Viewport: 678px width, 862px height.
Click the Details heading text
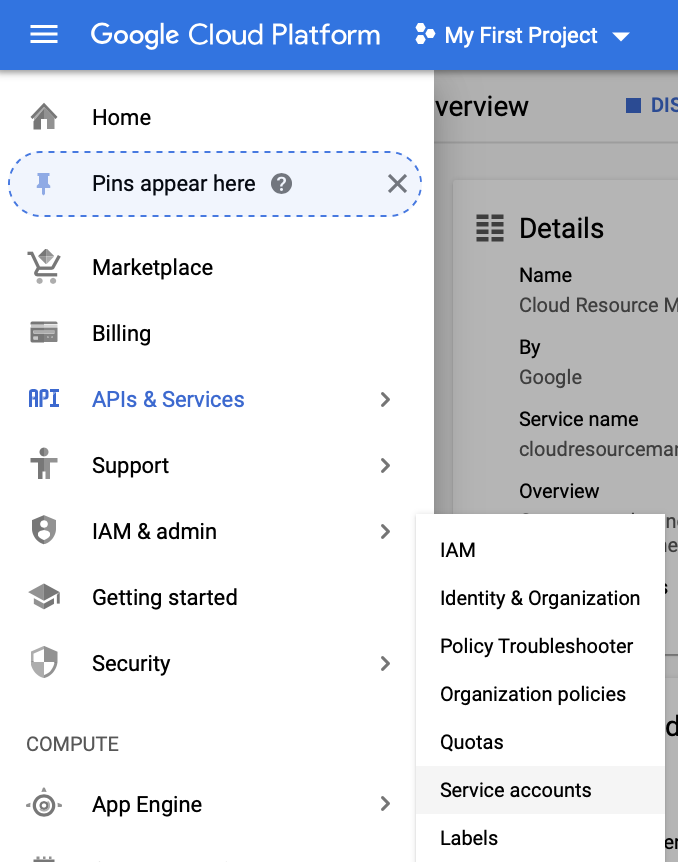pyautogui.click(x=561, y=228)
